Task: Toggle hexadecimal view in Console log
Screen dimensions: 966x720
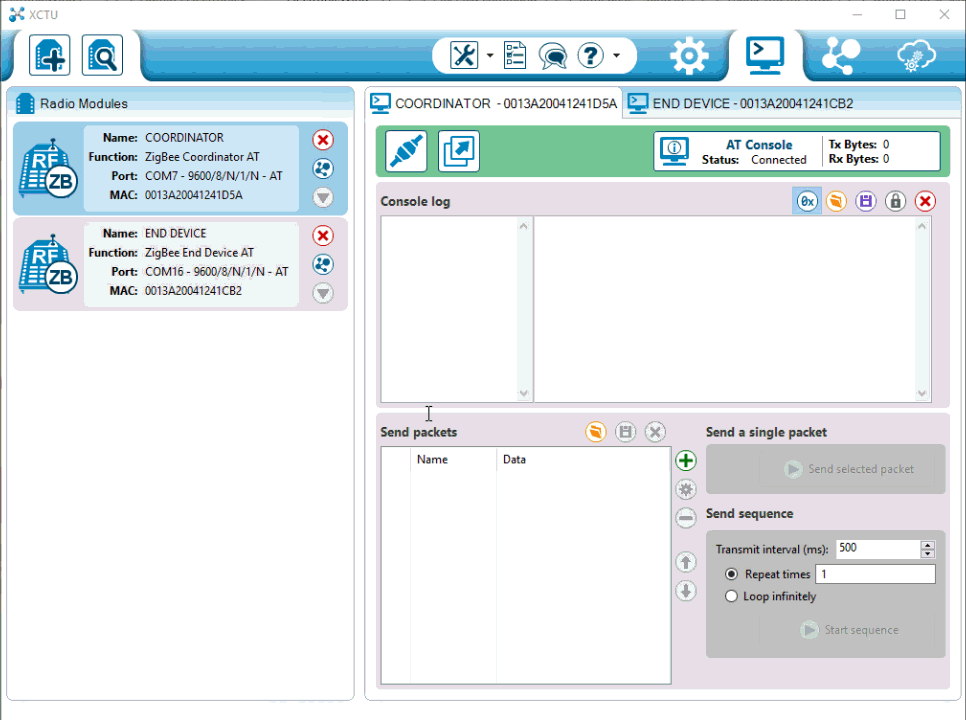Action: (806, 202)
